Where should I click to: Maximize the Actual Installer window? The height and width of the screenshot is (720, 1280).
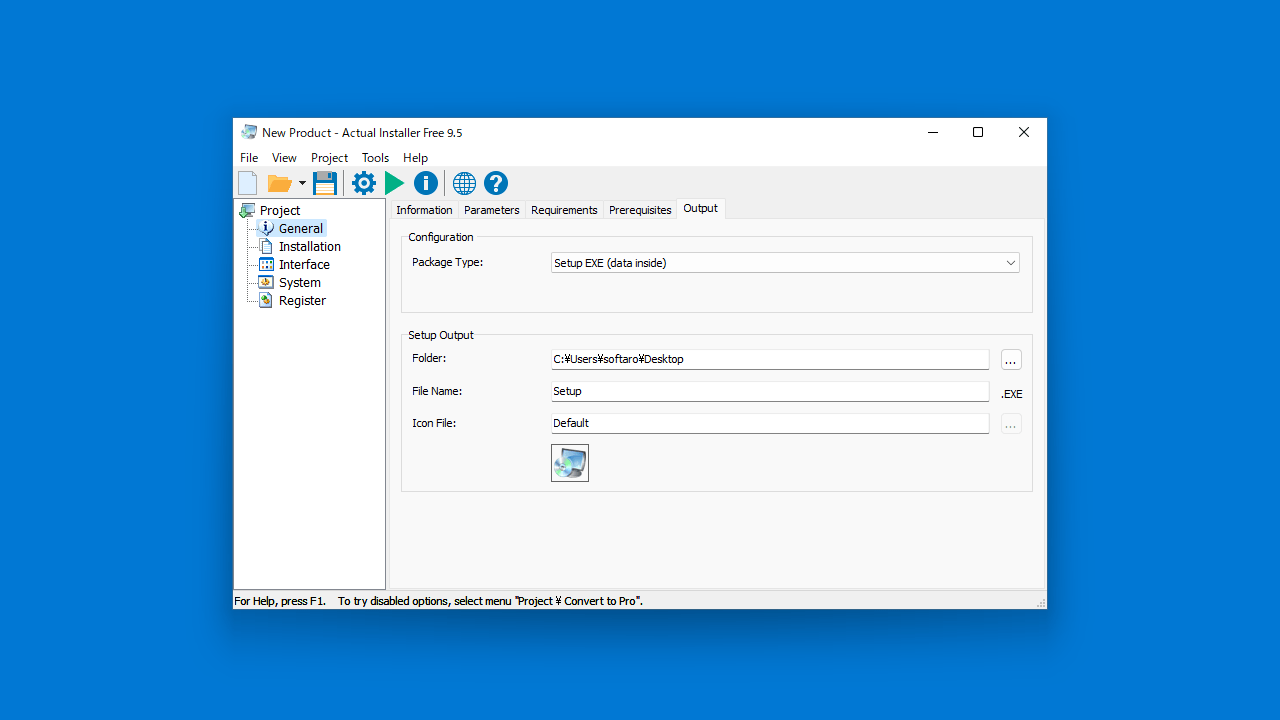pos(978,132)
